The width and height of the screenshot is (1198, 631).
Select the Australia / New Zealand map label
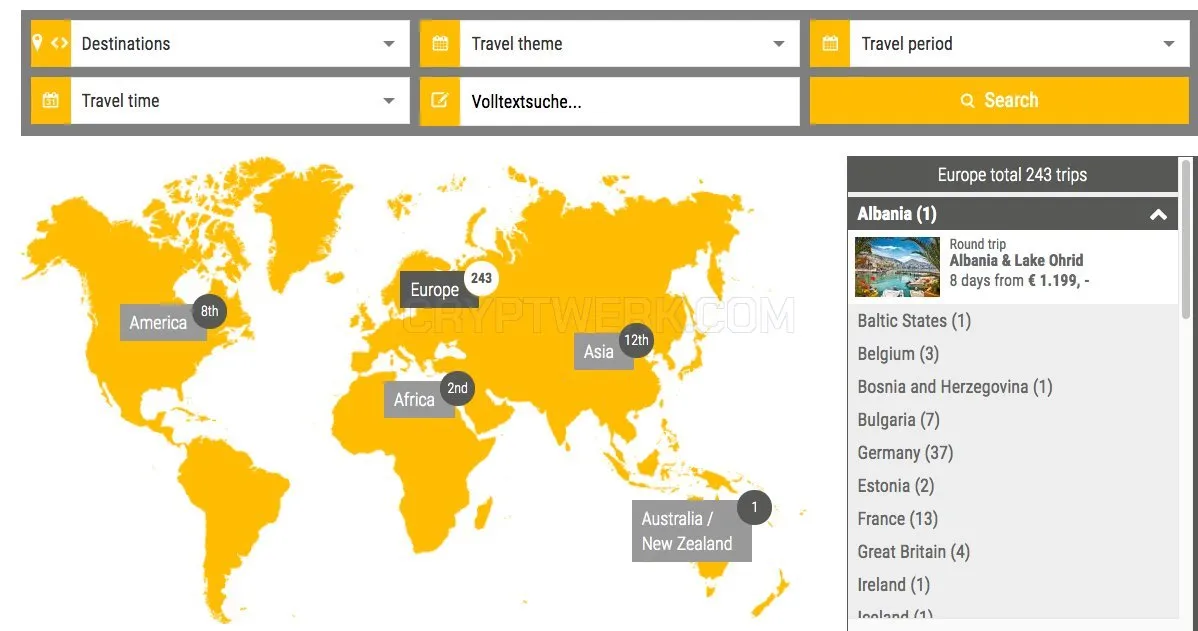click(687, 531)
